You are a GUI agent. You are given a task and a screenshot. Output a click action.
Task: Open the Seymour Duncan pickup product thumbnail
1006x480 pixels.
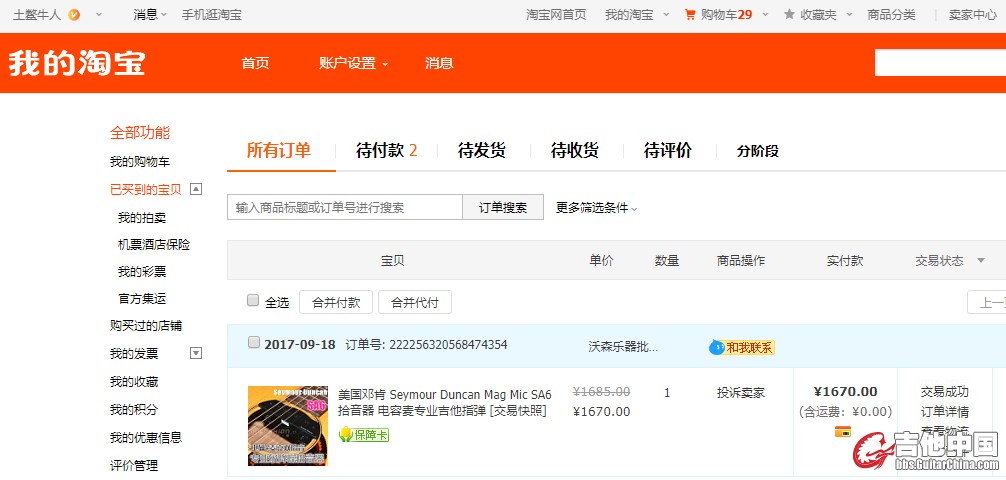[287, 426]
